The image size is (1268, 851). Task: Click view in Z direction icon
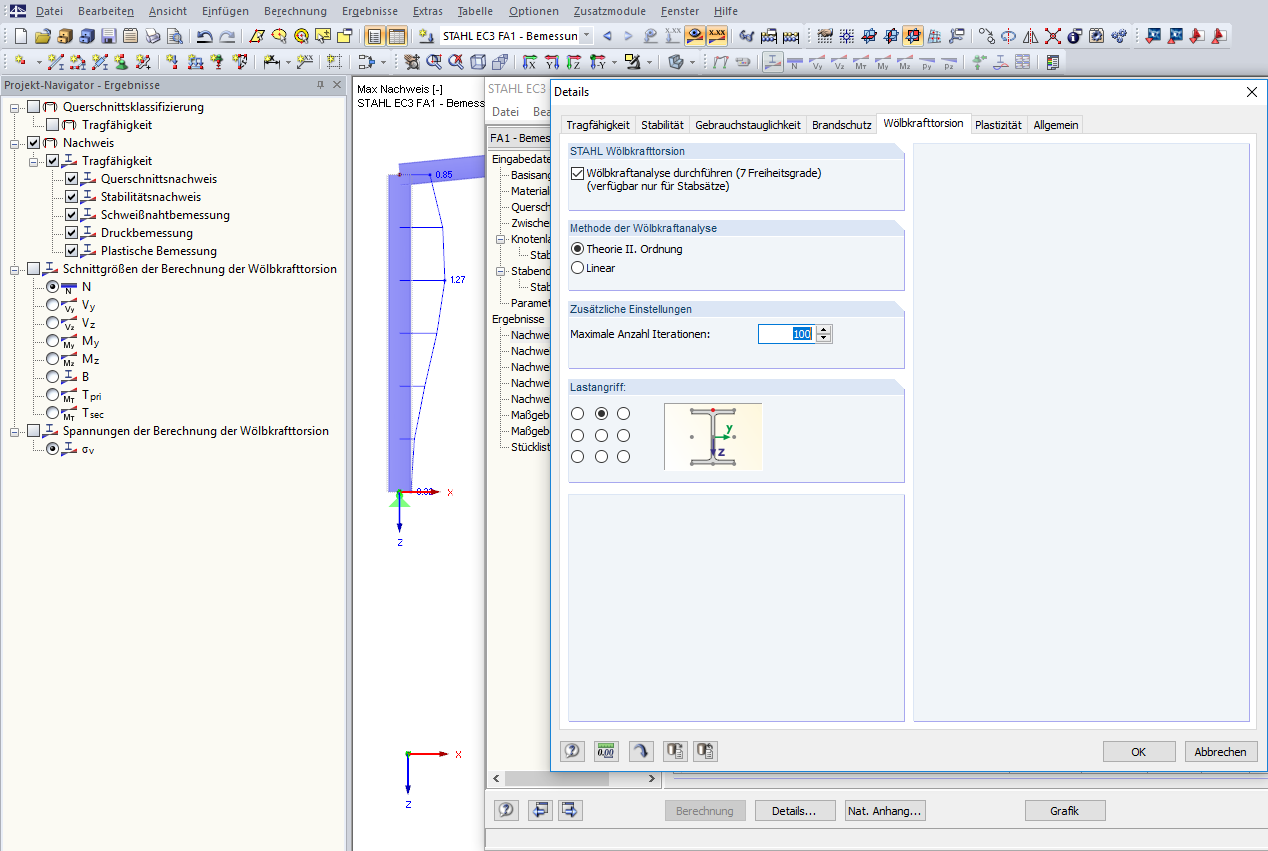pos(572,62)
